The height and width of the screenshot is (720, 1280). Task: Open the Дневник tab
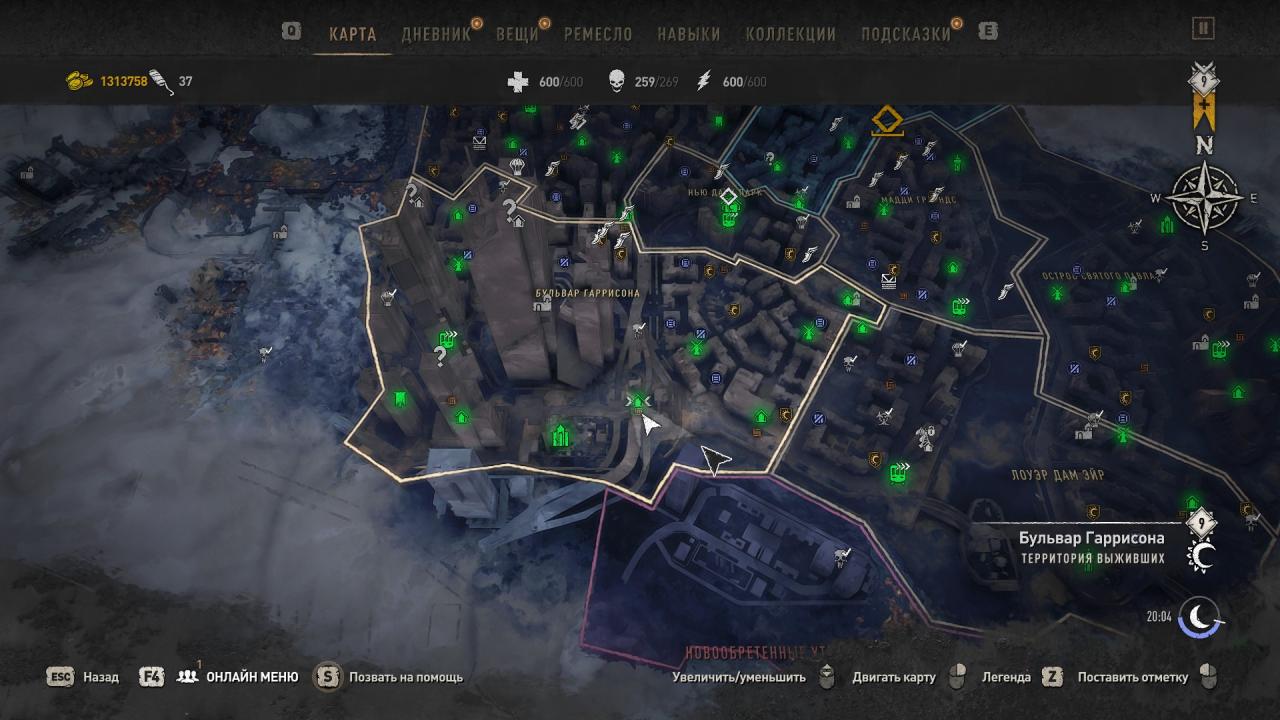tap(436, 33)
